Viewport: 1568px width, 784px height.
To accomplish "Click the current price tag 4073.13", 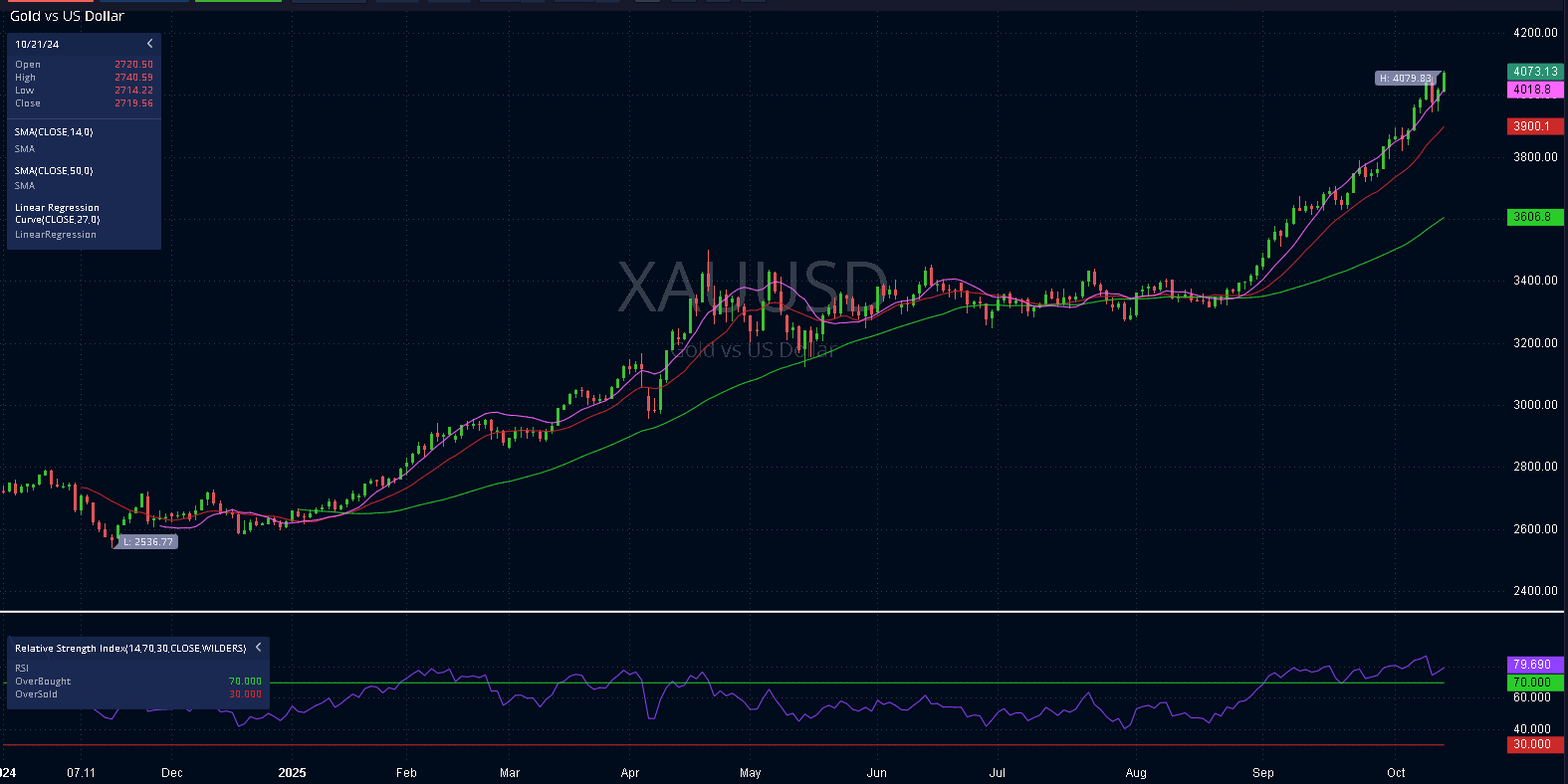I will (1534, 72).
